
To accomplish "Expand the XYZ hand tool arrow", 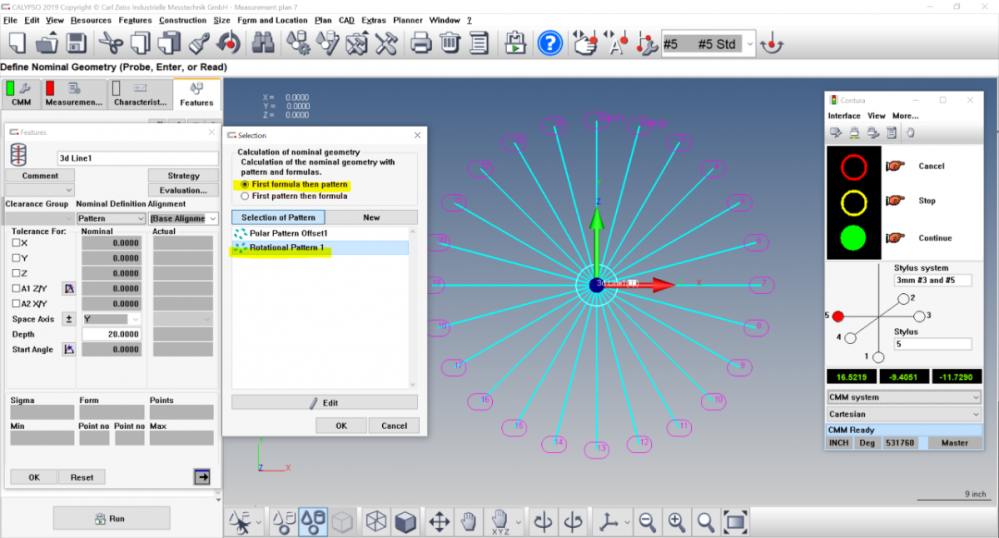I will click(x=517, y=522).
